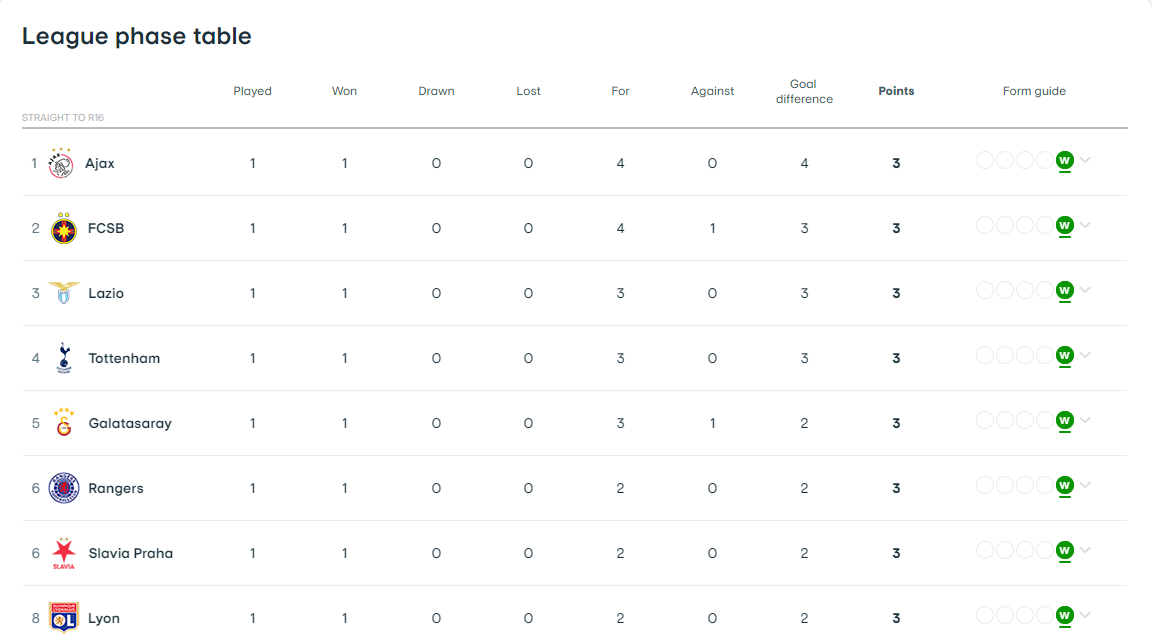Click FCSB's goals for value 4

[x=620, y=228]
